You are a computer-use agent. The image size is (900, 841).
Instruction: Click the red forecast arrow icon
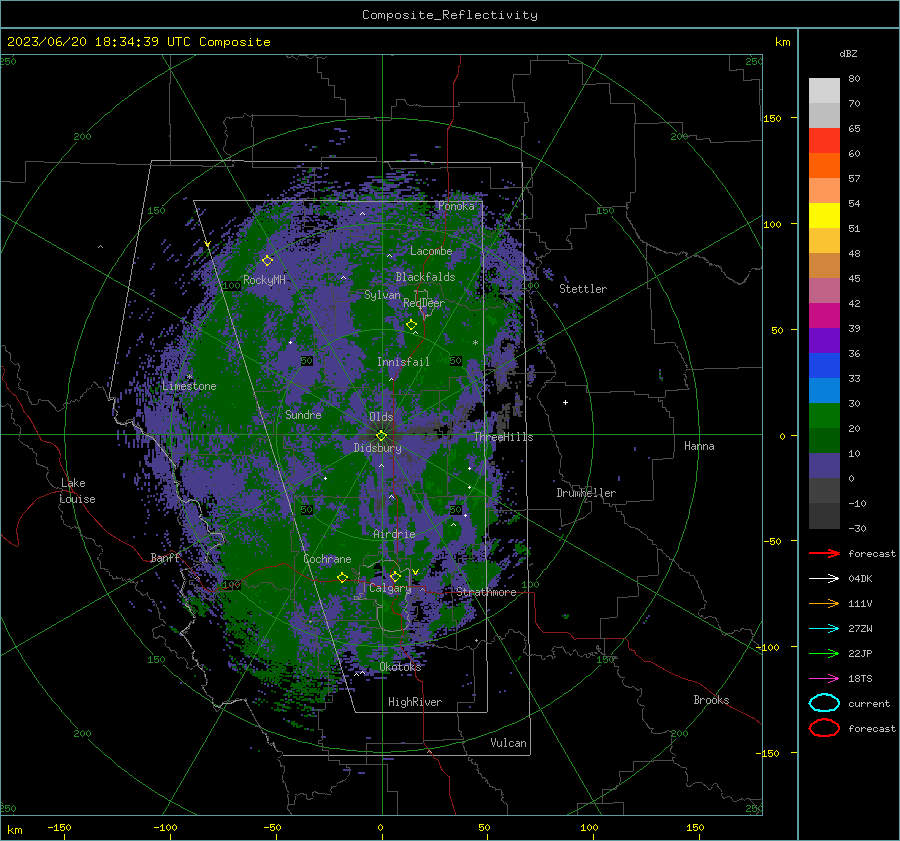[x=824, y=553]
